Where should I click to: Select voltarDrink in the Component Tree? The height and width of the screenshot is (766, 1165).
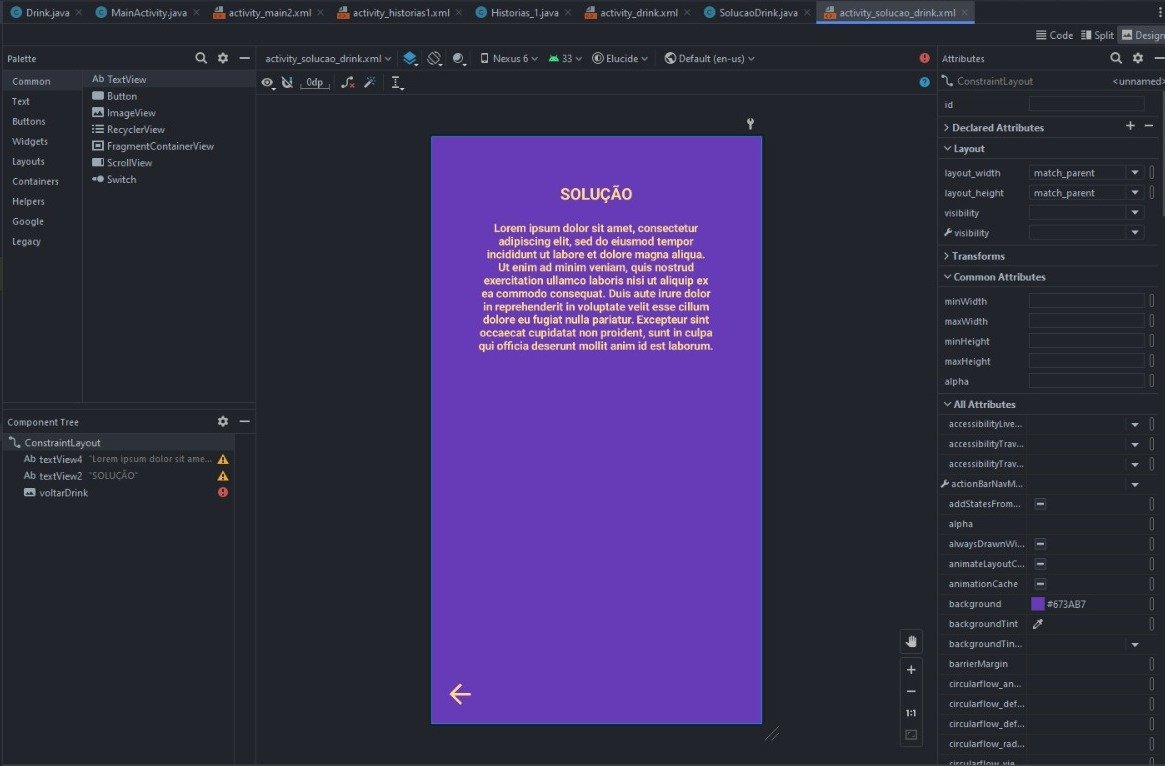(63, 493)
